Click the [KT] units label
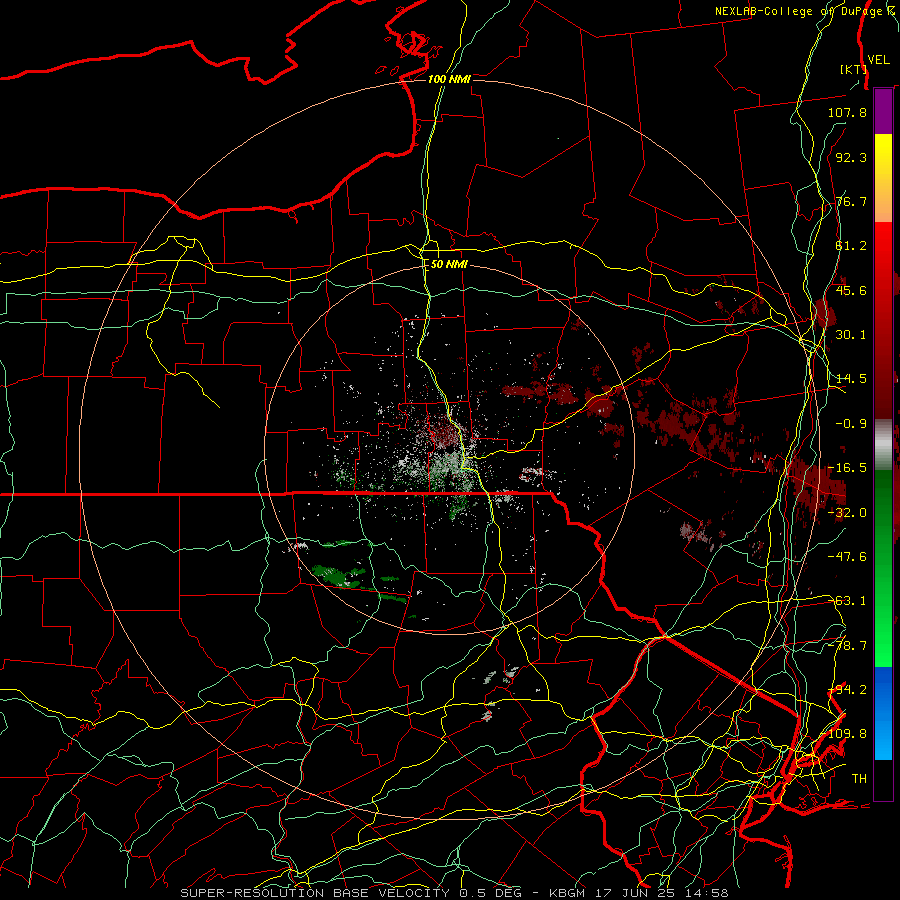 click(854, 69)
